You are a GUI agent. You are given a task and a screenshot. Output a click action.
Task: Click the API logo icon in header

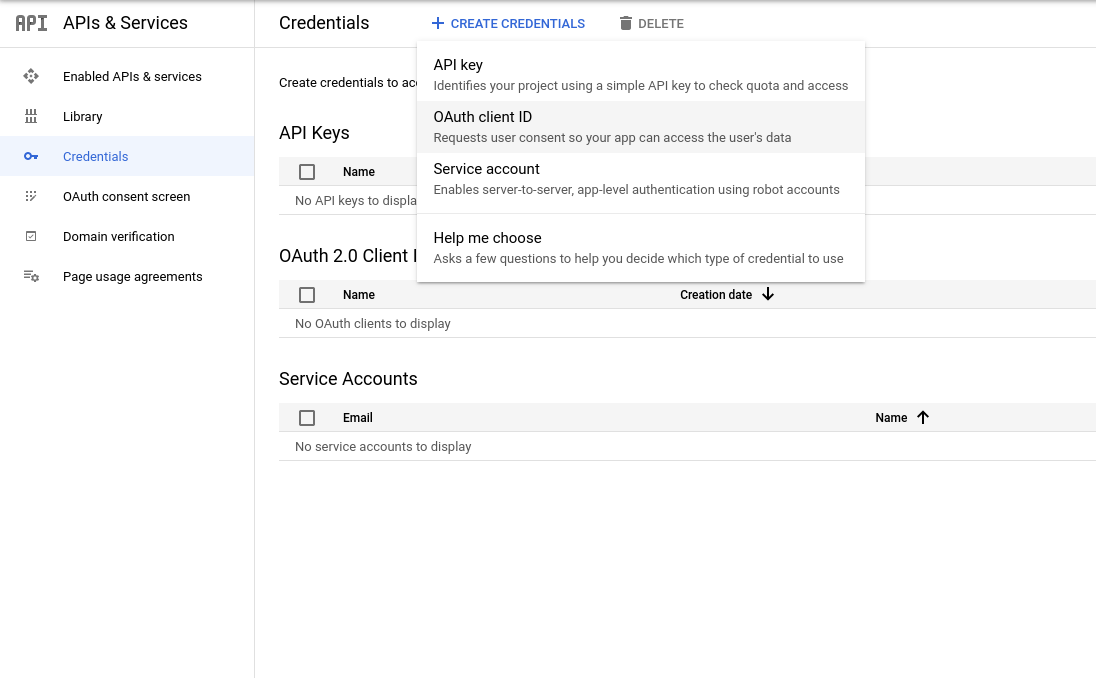pyautogui.click(x=31, y=23)
